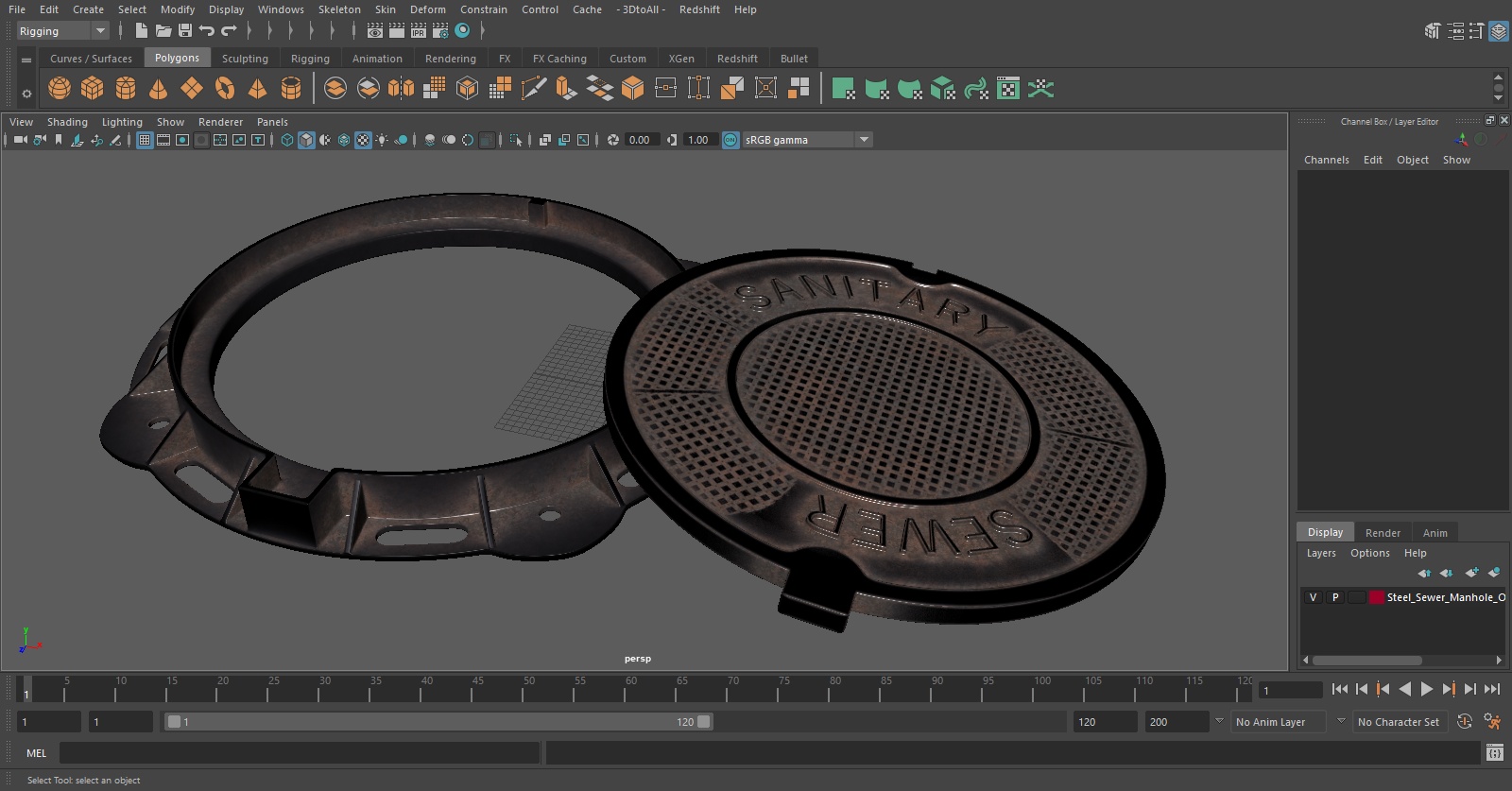
Task: Select the Multi-Cut knife tool icon
Action: coord(533,89)
